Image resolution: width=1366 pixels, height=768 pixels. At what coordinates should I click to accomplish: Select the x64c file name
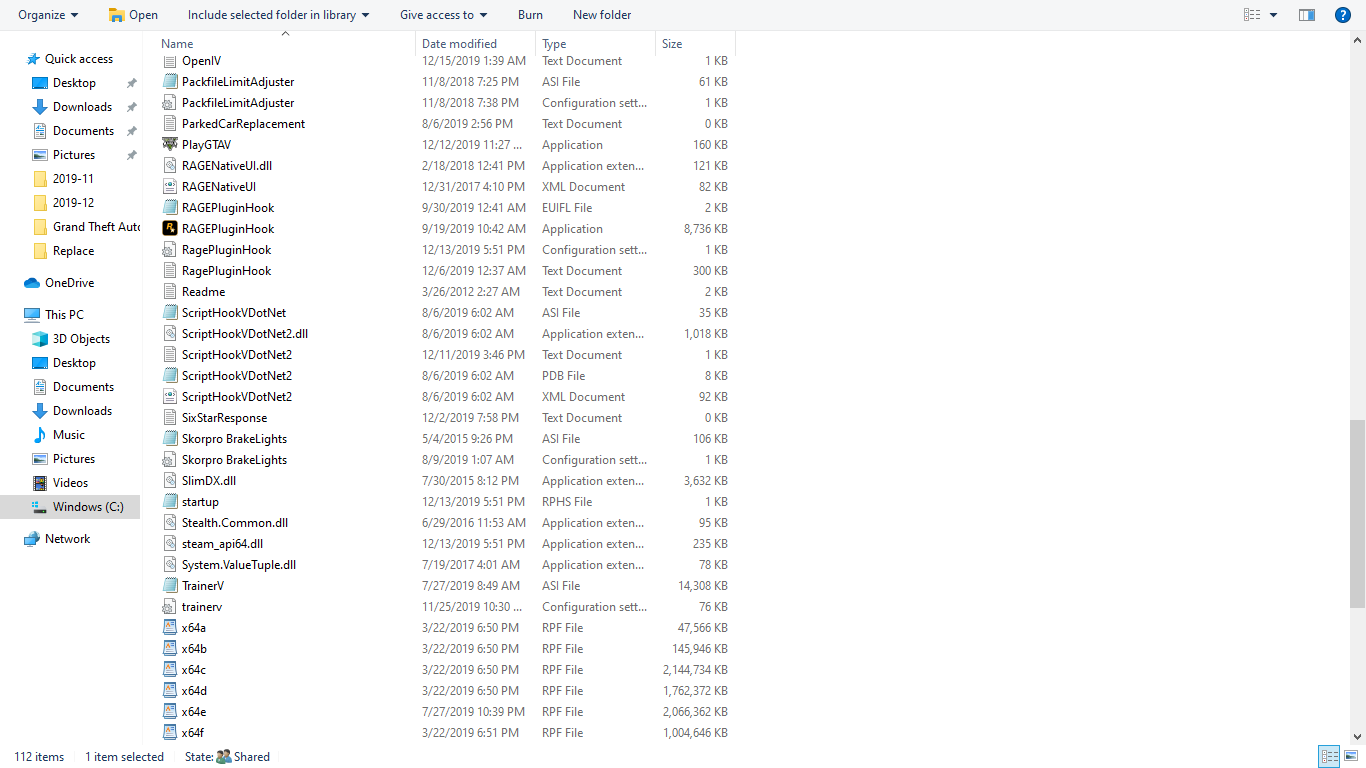point(194,670)
